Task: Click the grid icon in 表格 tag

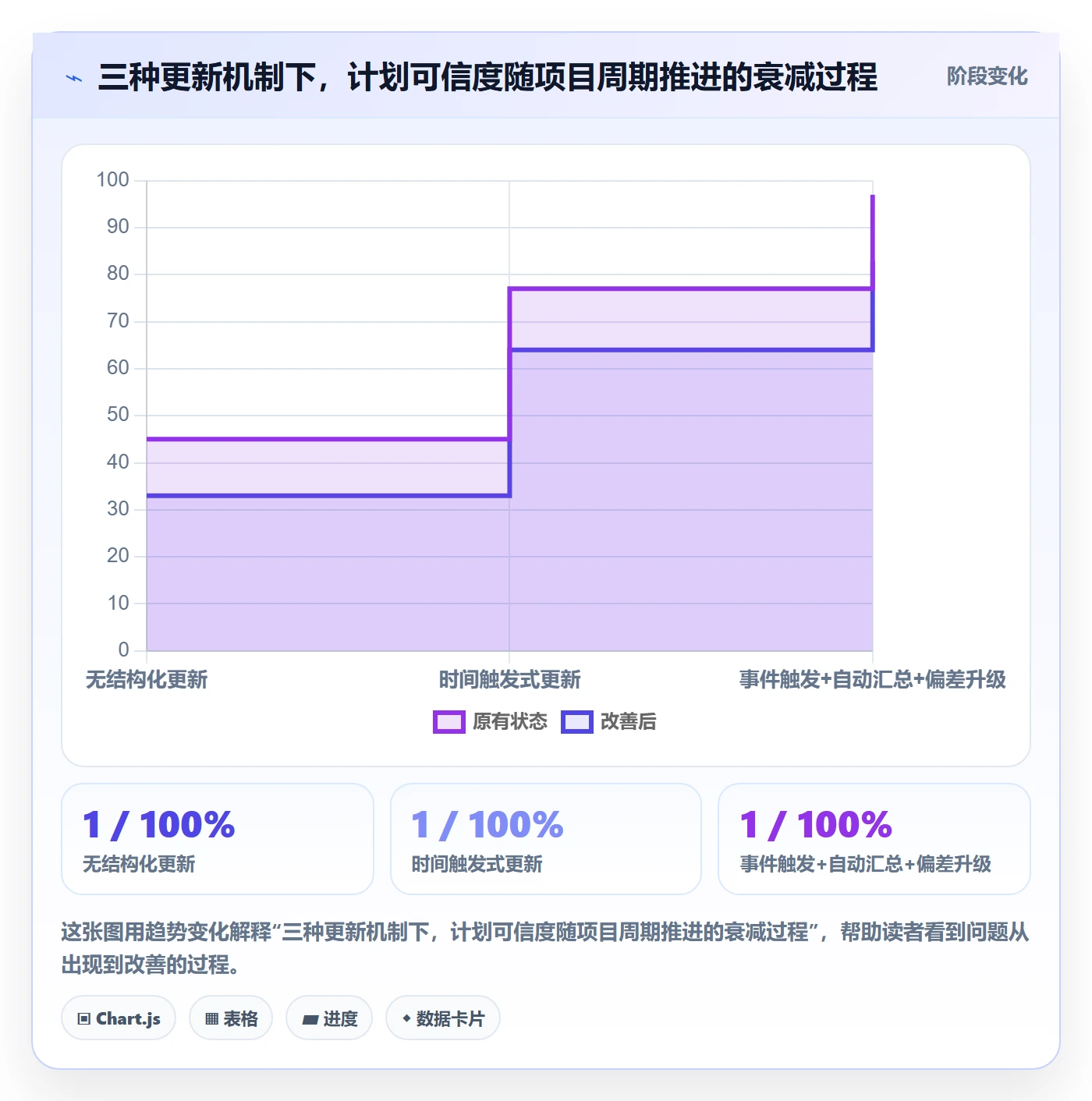Action: pos(211,1019)
